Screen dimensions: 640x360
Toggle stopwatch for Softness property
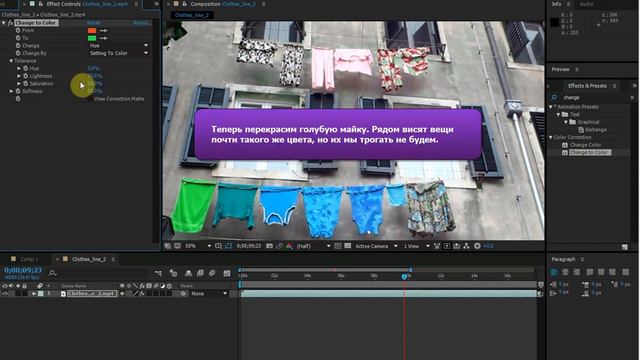coord(18,91)
